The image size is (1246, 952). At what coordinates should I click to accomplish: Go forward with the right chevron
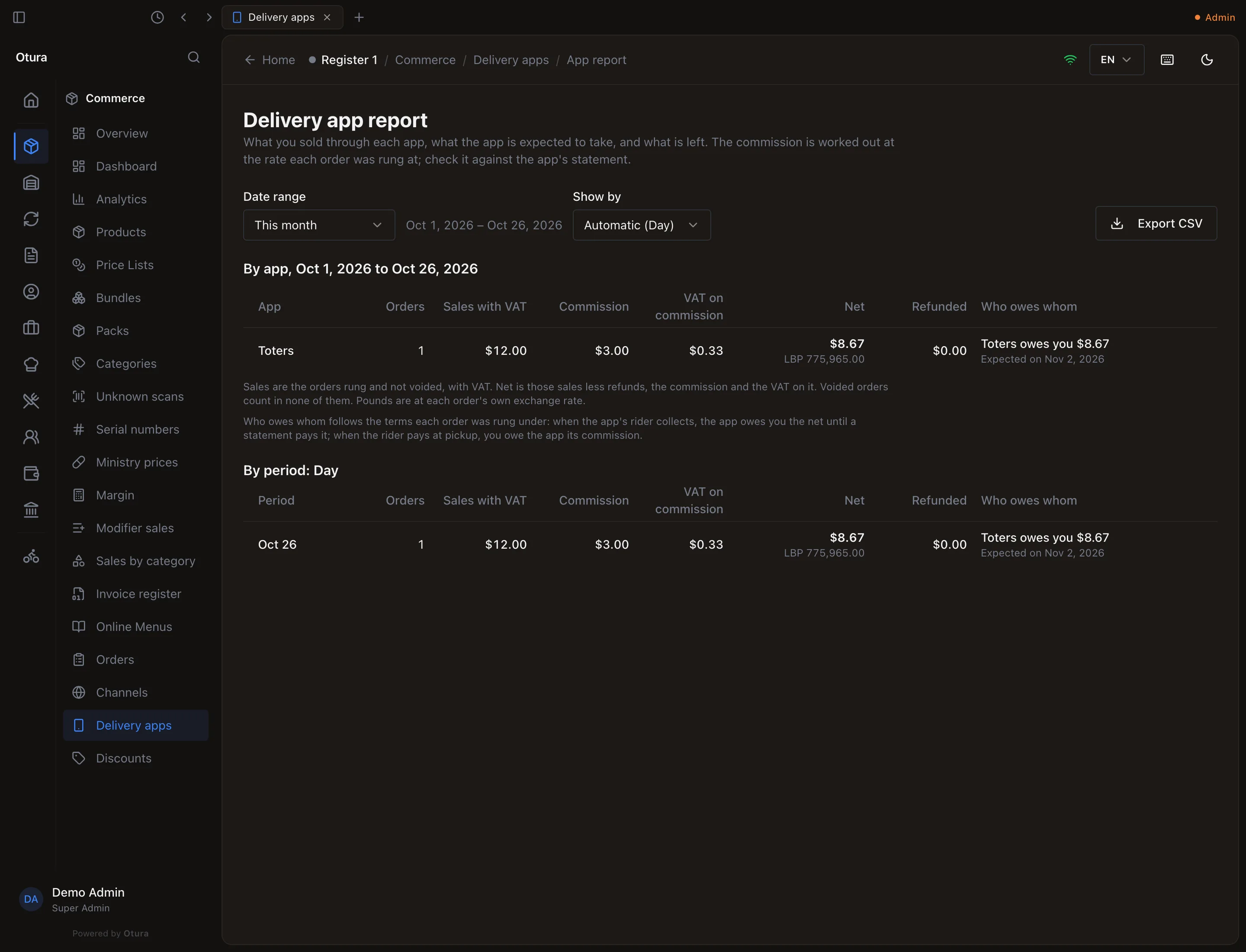209,17
